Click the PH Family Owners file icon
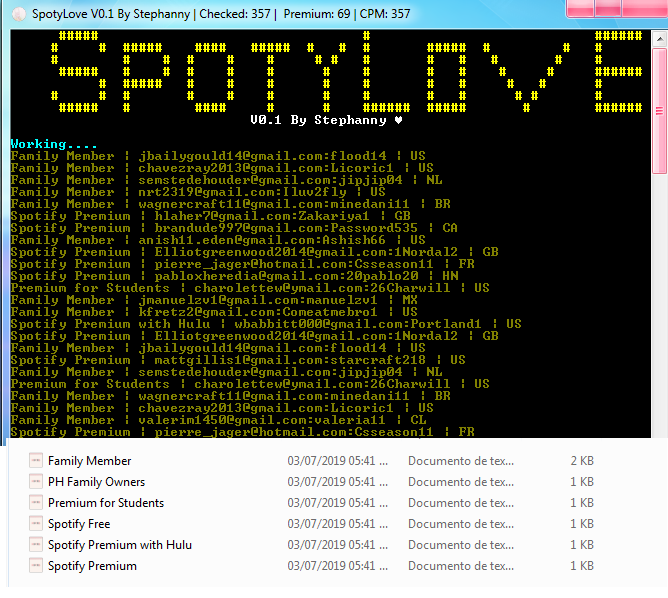Viewport: 668px width, 598px height. coord(36,482)
